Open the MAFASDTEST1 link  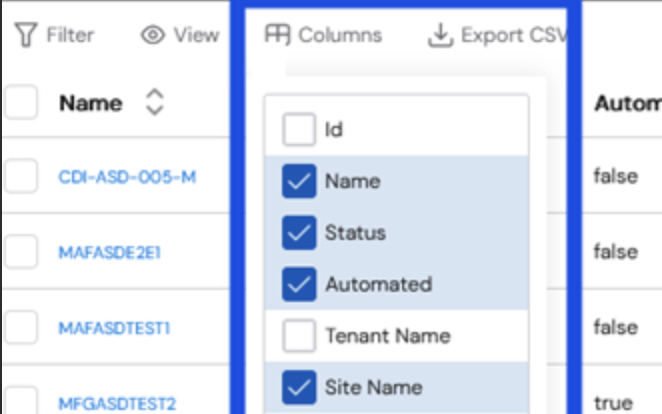point(114,328)
